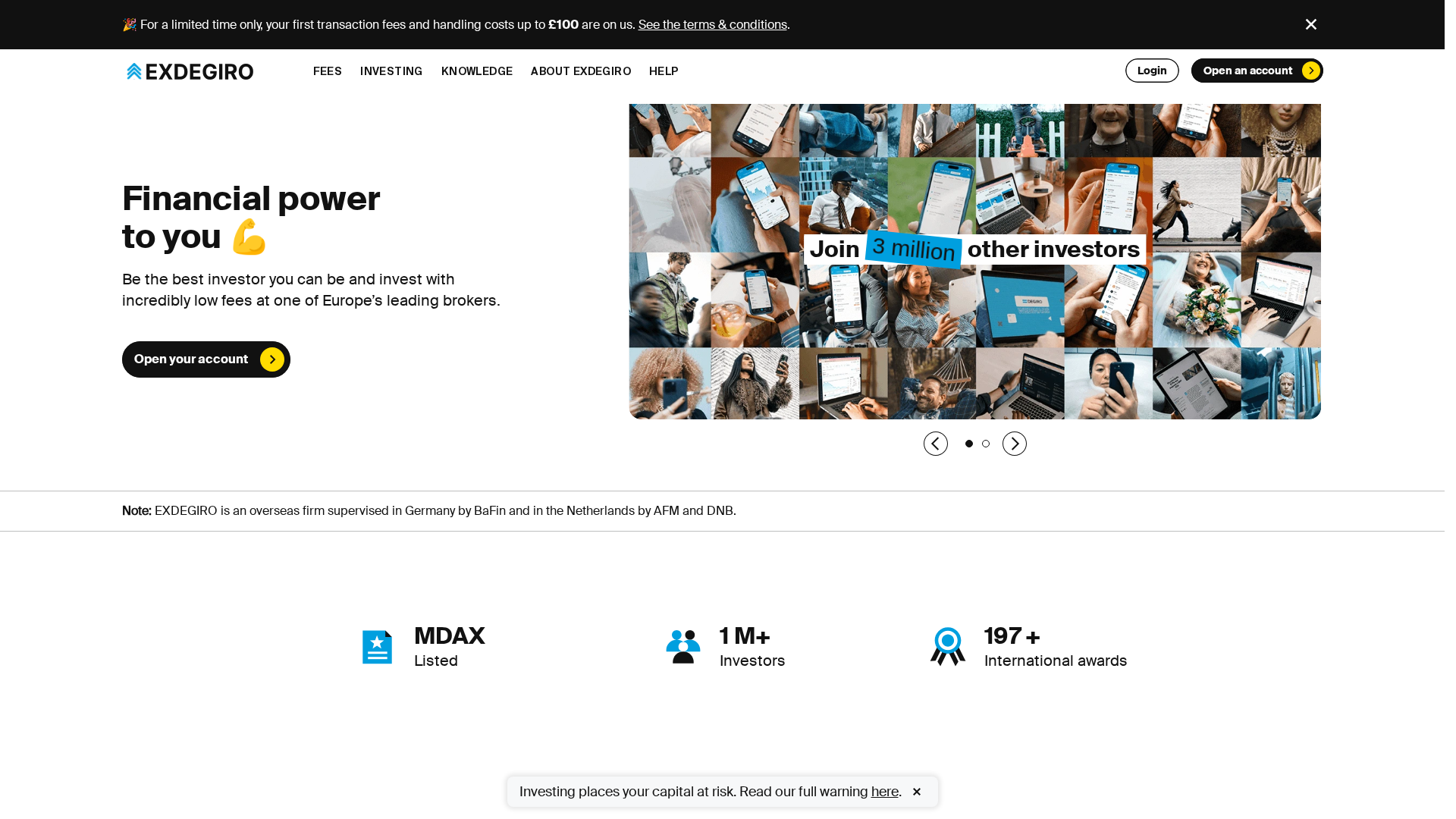Open the INVESTING menu
This screenshot has width=1456, height=819.
pos(391,71)
